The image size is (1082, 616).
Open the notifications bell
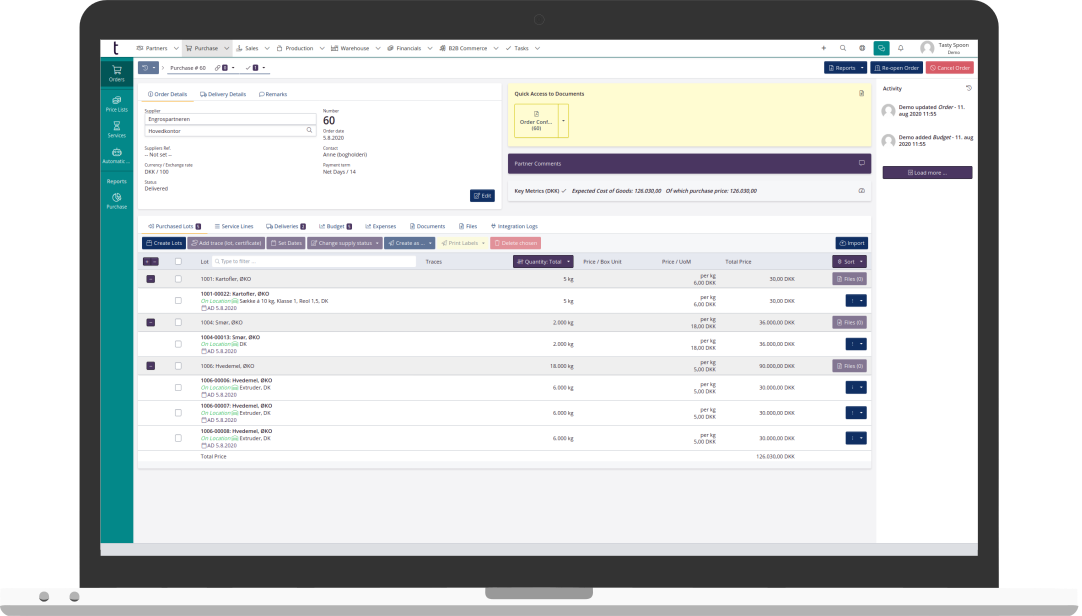pyautogui.click(x=900, y=48)
